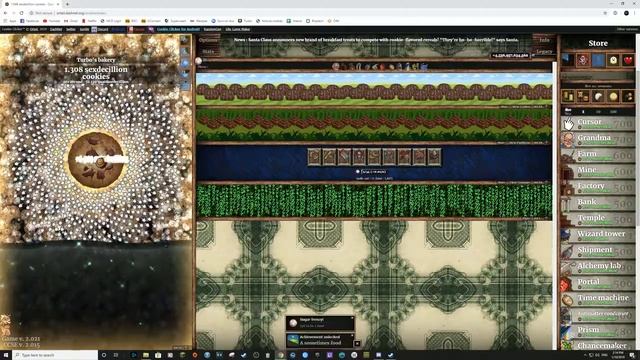Click the grimoire magic meter bar
The image size is (640, 360).
tap(374, 172)
